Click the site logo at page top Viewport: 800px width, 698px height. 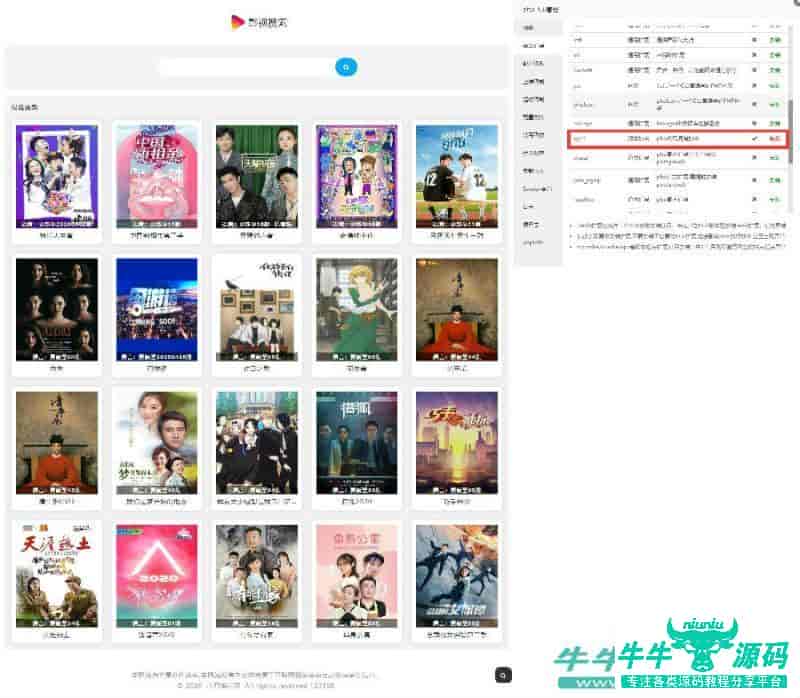(259, 22)
